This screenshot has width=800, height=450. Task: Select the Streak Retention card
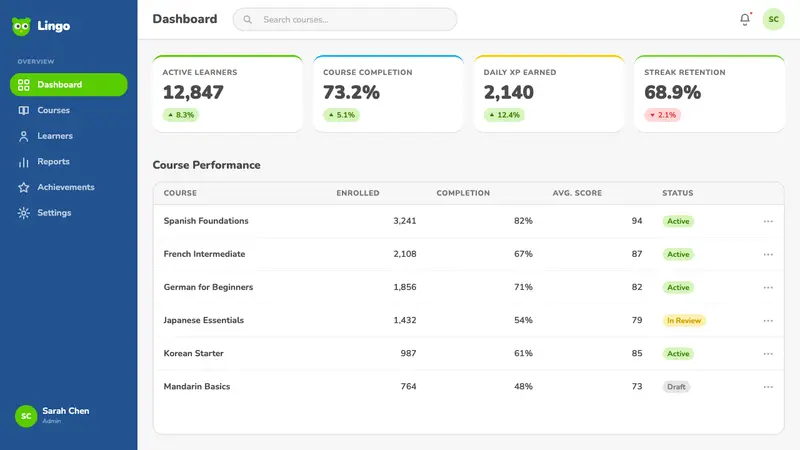(x=709, y=94)
